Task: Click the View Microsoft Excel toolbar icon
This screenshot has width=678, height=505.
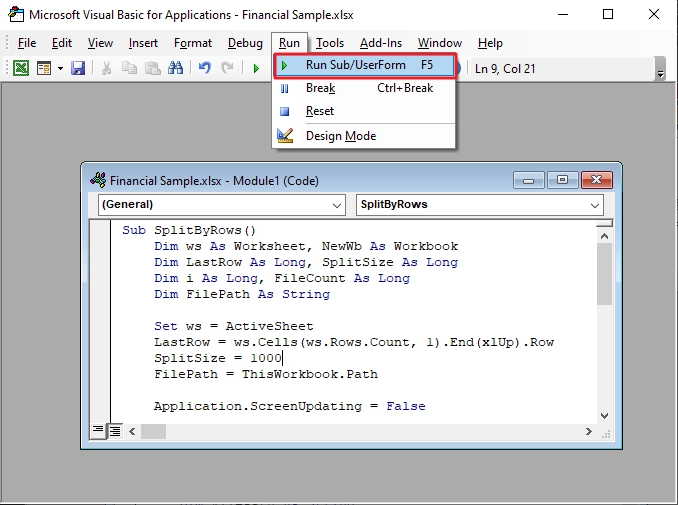Action: (21, 68)
